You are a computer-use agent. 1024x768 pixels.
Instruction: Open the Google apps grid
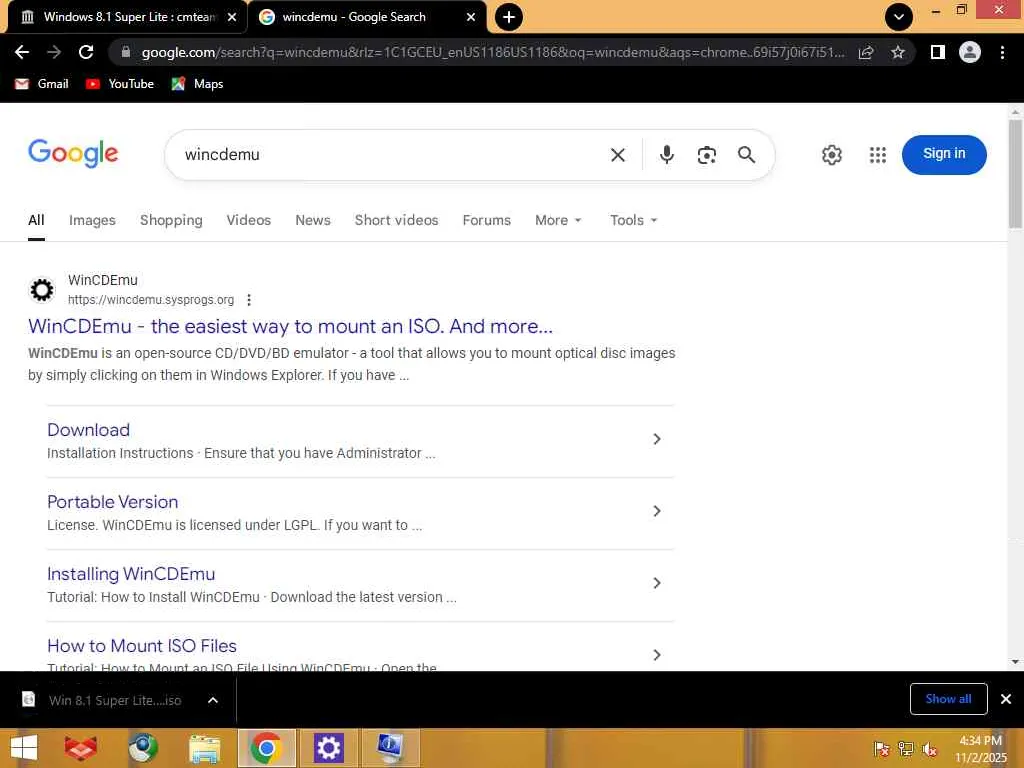pyautogui.click(x=878, y=155)
